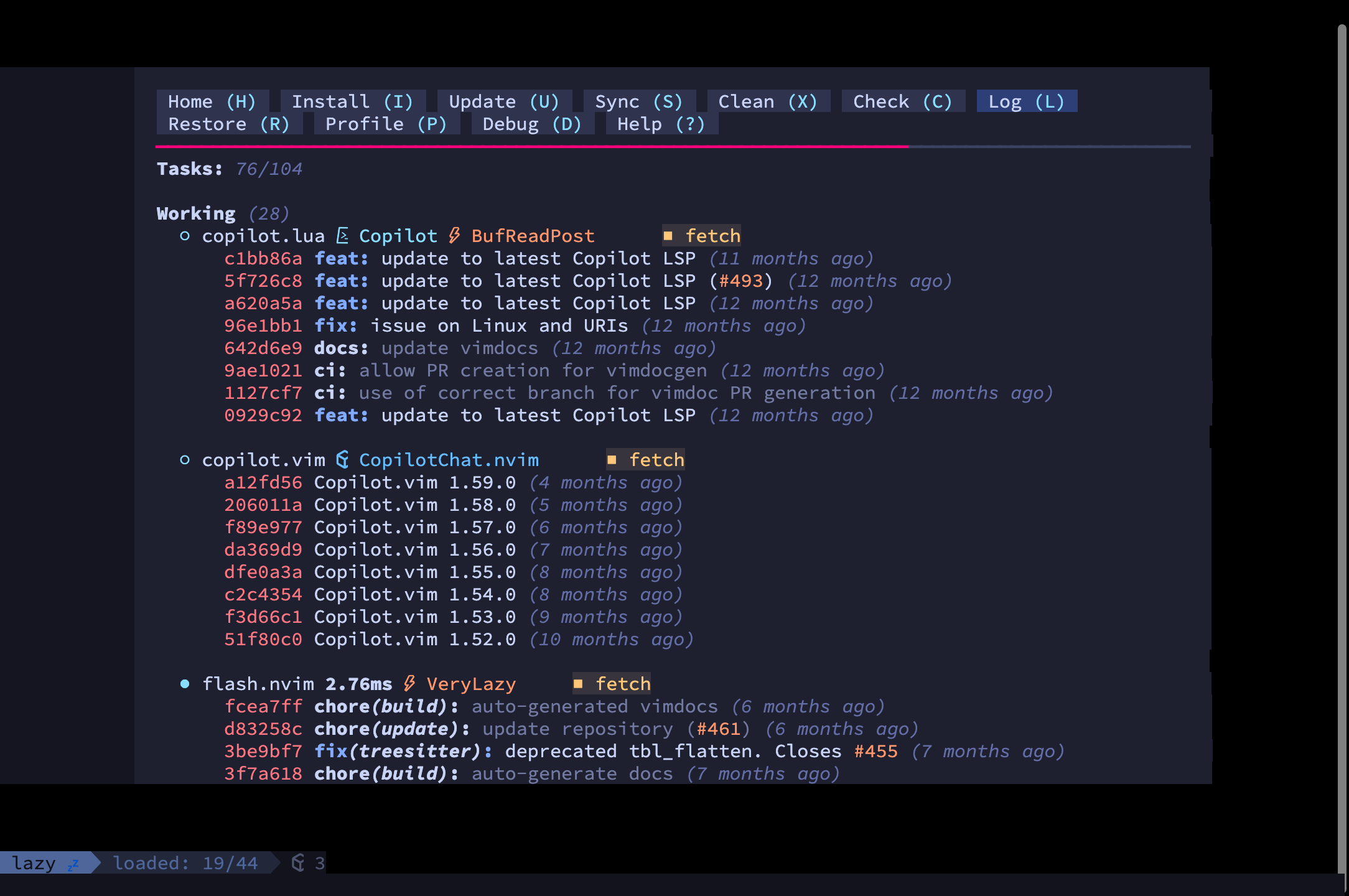This screenshot has width=1349, height=896.
Task: Open commit 9ae1021
Action: 263,370
